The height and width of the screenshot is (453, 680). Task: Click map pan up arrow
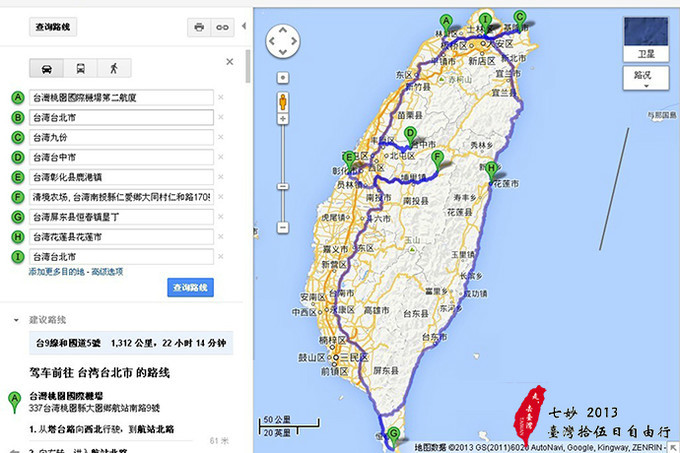click(x=283, y=30)
